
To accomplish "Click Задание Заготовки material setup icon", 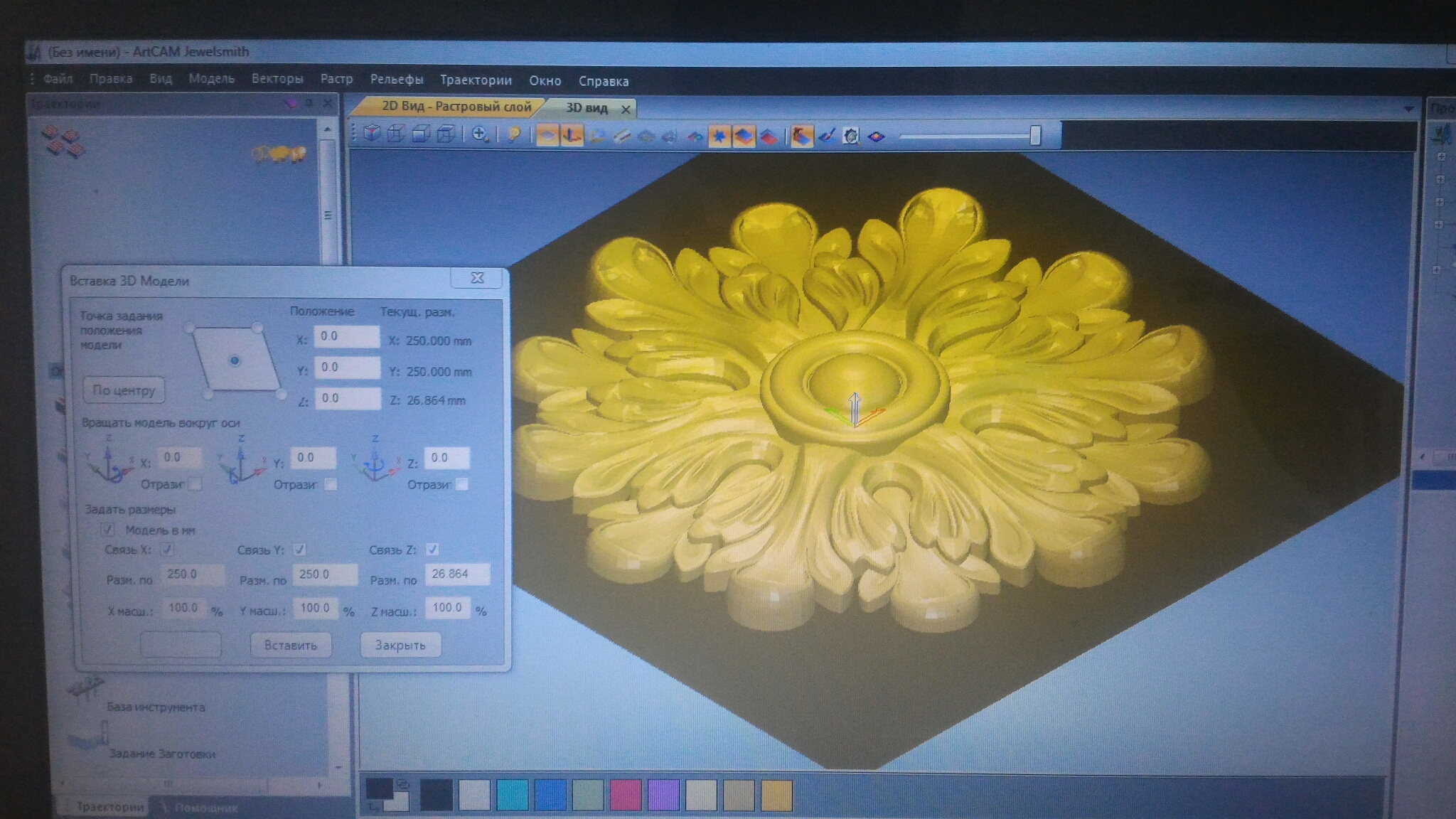I will click(89, 736).
